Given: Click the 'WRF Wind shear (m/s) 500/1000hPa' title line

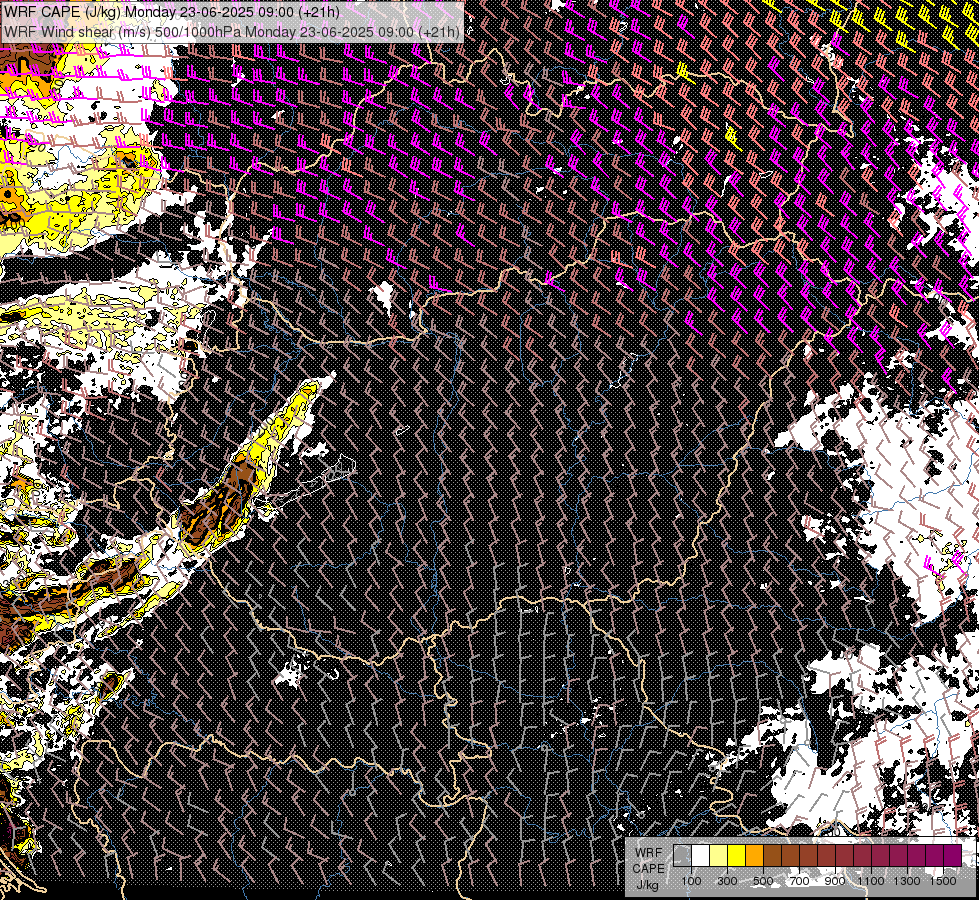Looking at the screenshot, I should [232, 31].
